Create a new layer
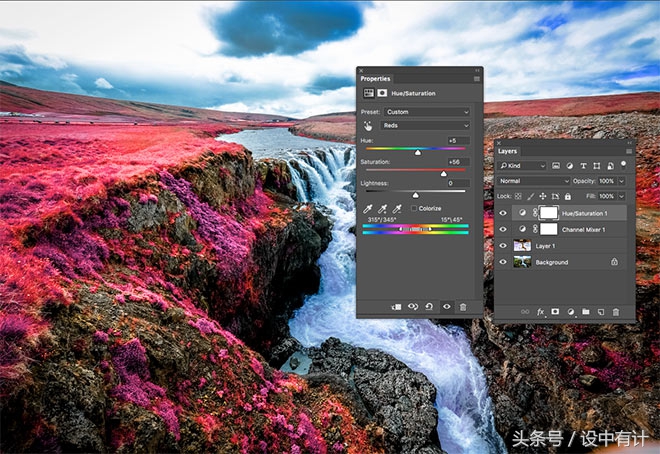The width and height of the screenshot is (660, 454). [601, 312]
